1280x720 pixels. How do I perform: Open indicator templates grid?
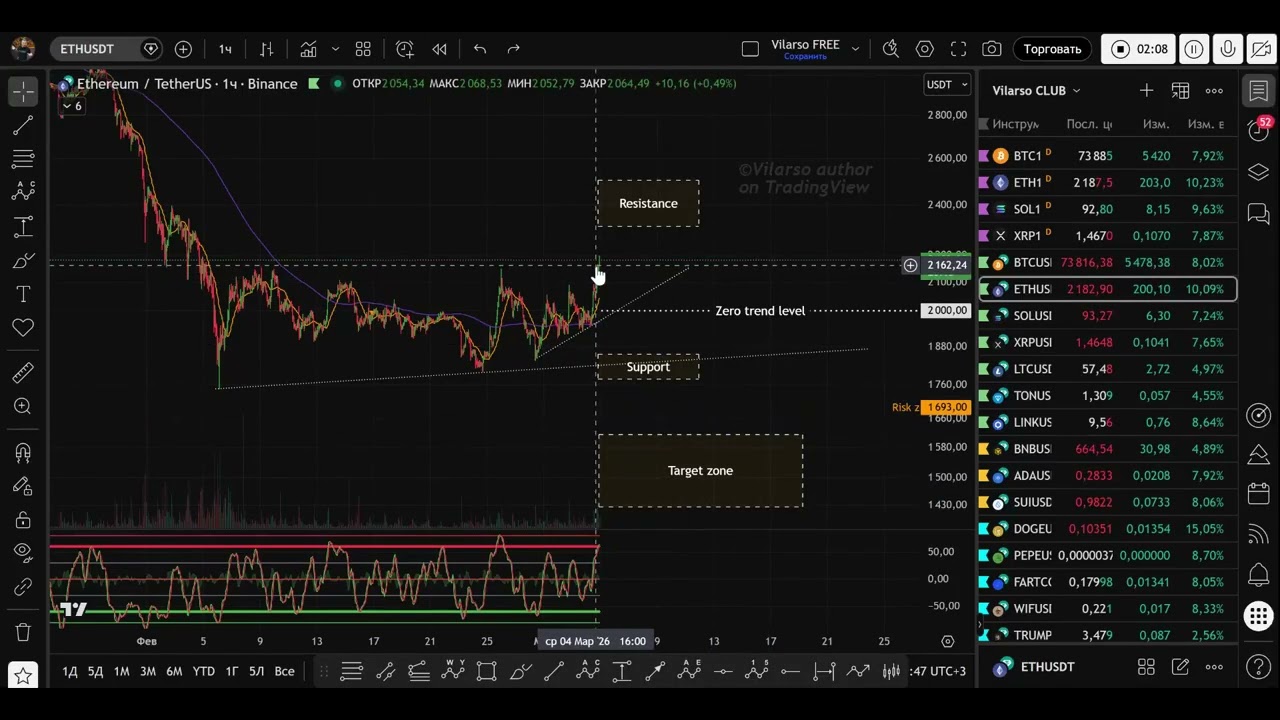coord(363,49)
